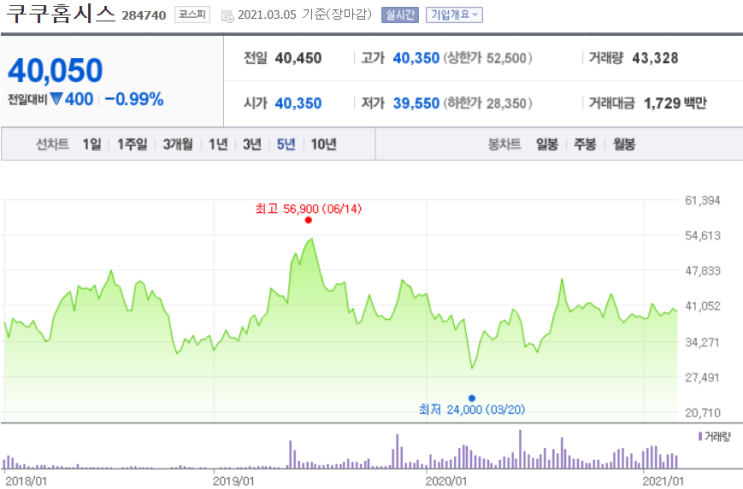
Task: Click the 거래량 value 43,328
Action: pos(655,58)
